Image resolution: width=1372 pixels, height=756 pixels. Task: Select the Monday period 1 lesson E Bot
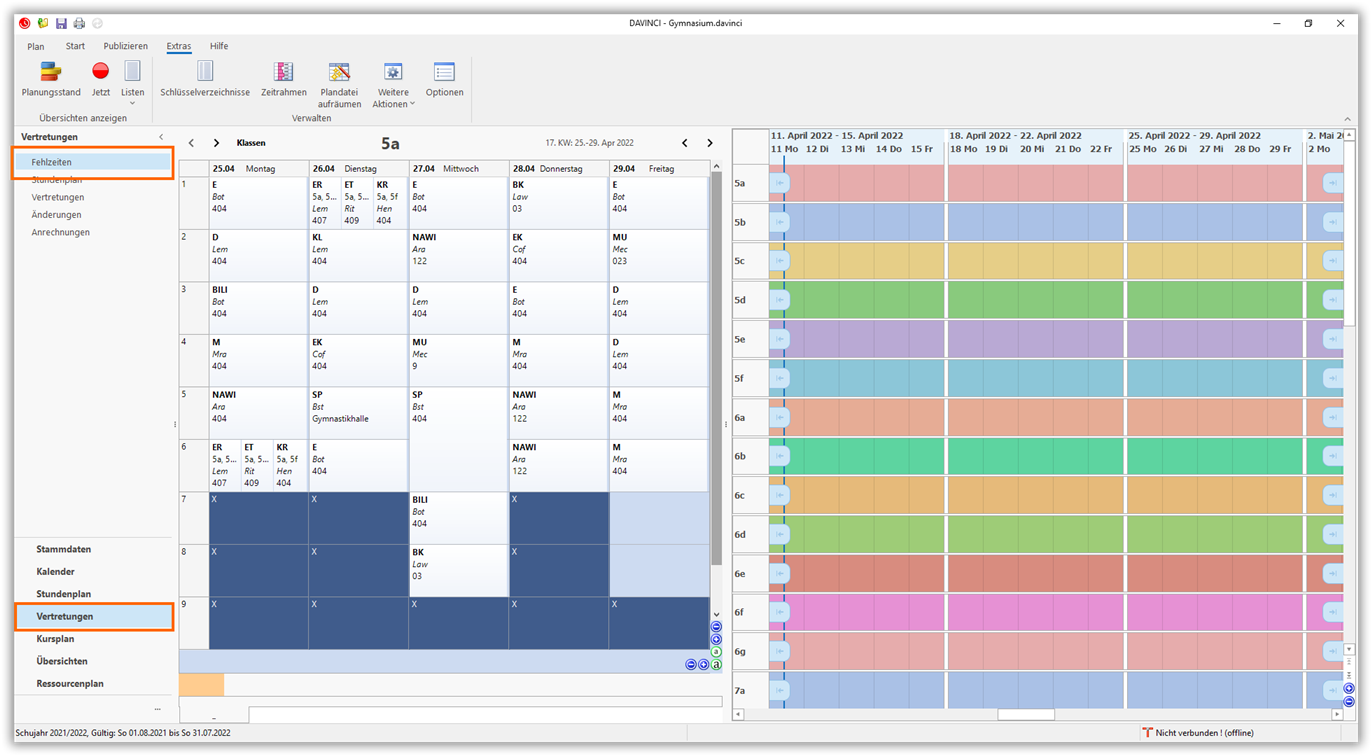(x=258, y=203)
